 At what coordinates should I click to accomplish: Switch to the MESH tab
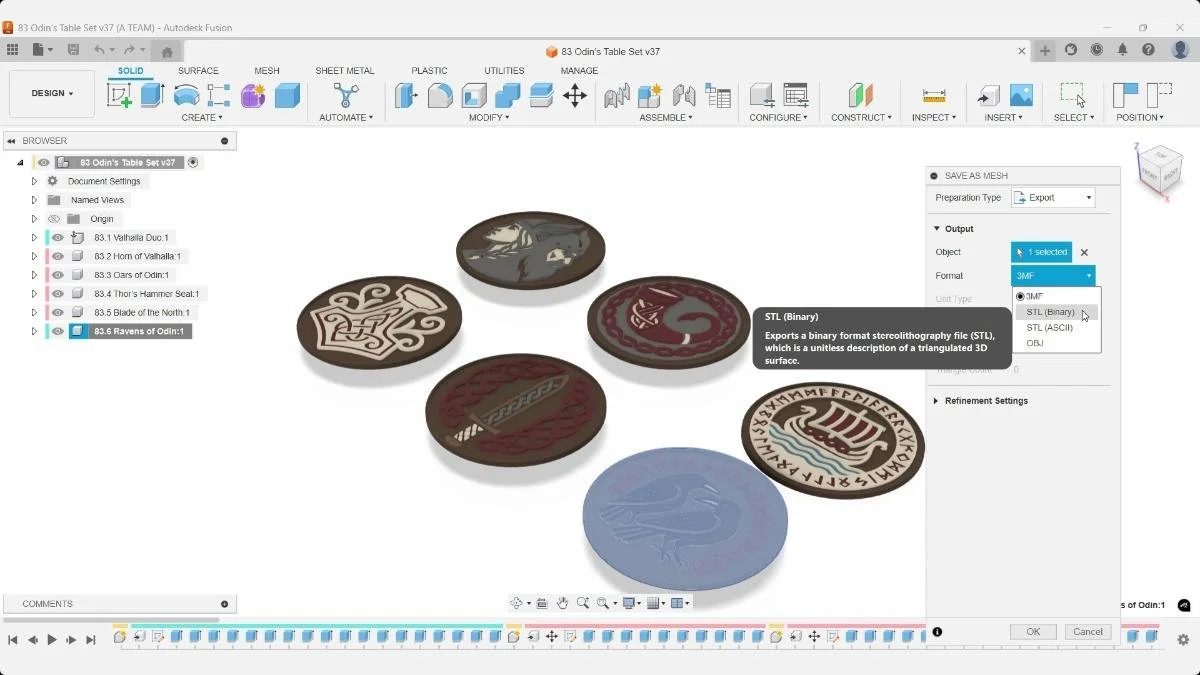coord(267,71)
